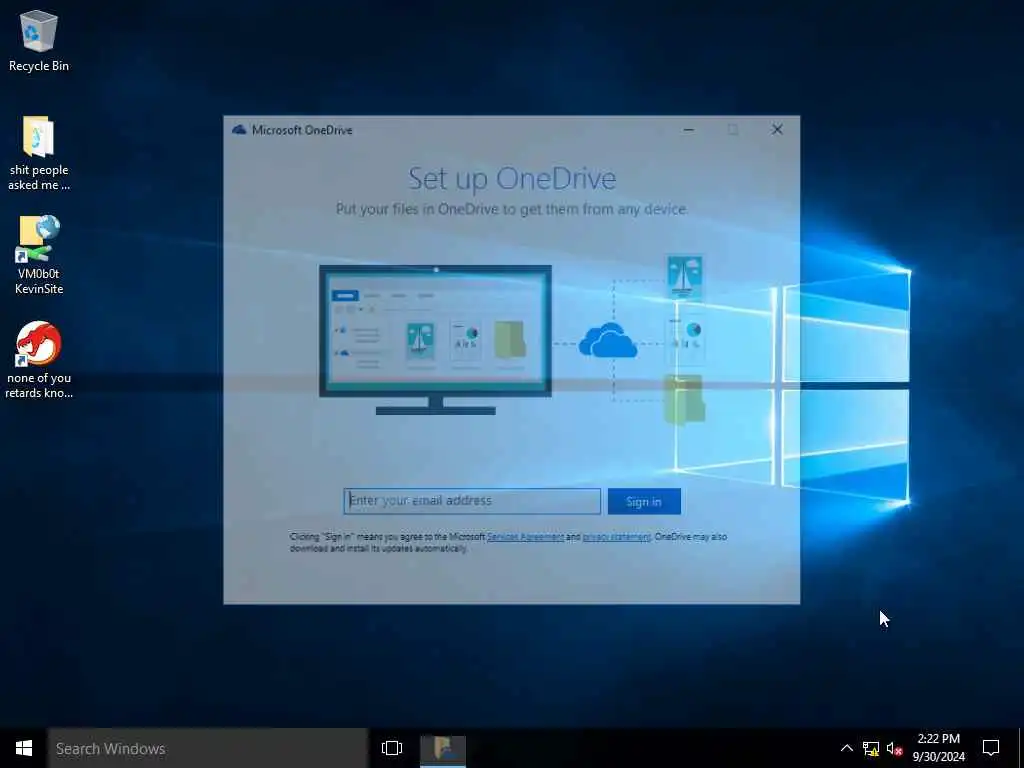Open the Services Agreement link
1024x768 pixels.
pos(525,537)
